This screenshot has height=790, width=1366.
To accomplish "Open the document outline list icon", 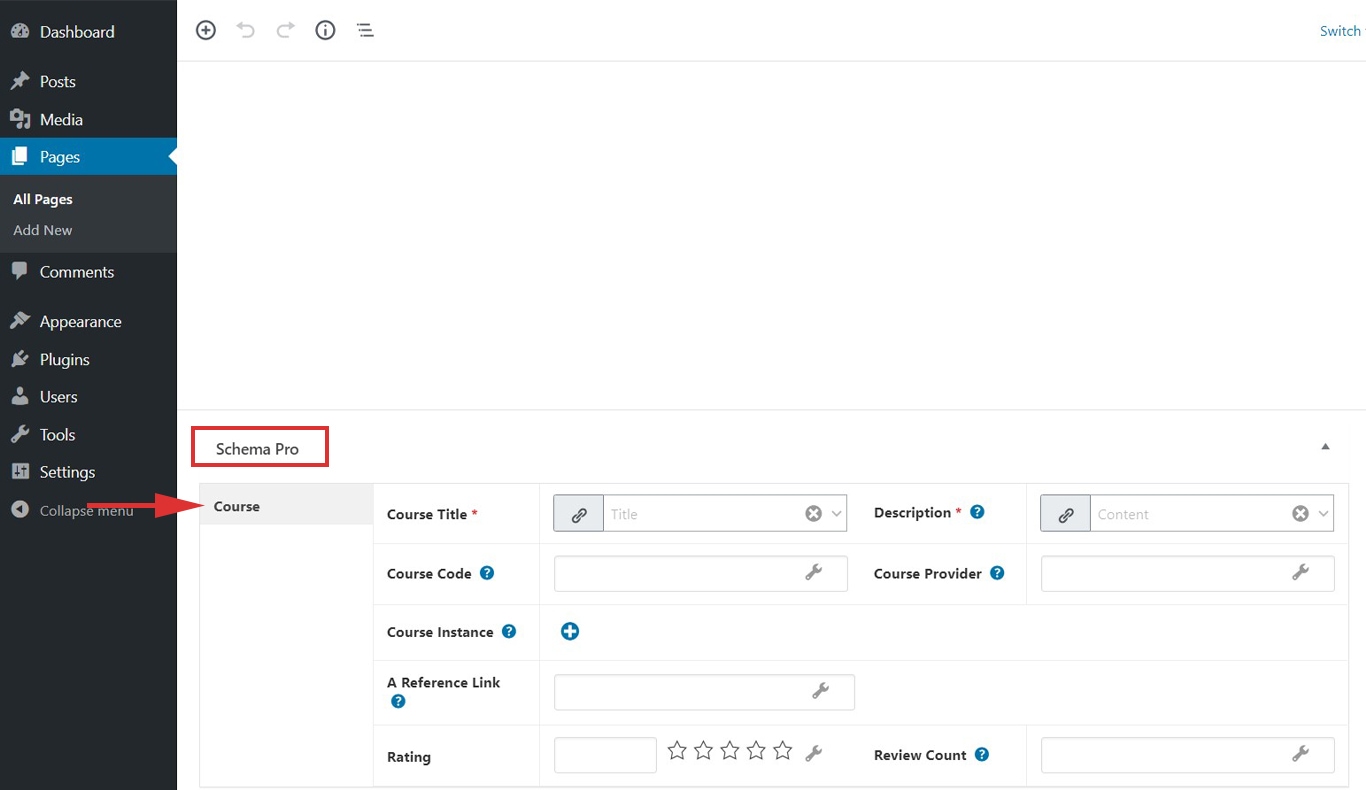I will tap(365, 30).
